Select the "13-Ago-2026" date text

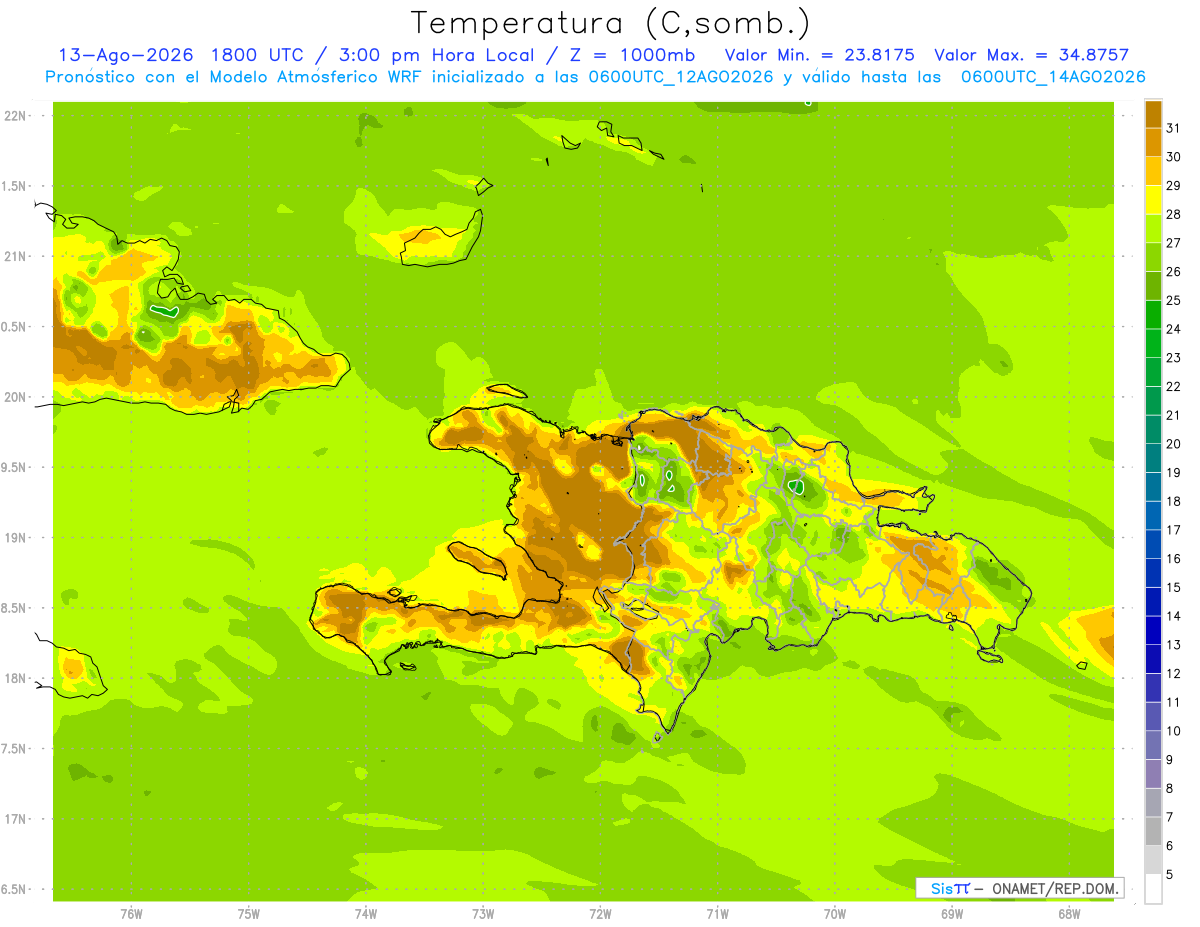(124, 55)
